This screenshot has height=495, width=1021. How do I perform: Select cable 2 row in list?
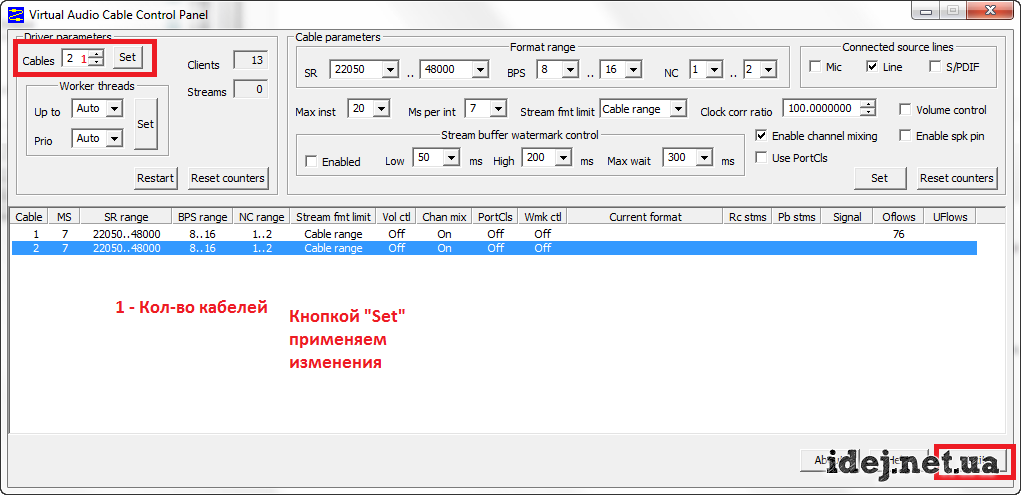point(494,248)
